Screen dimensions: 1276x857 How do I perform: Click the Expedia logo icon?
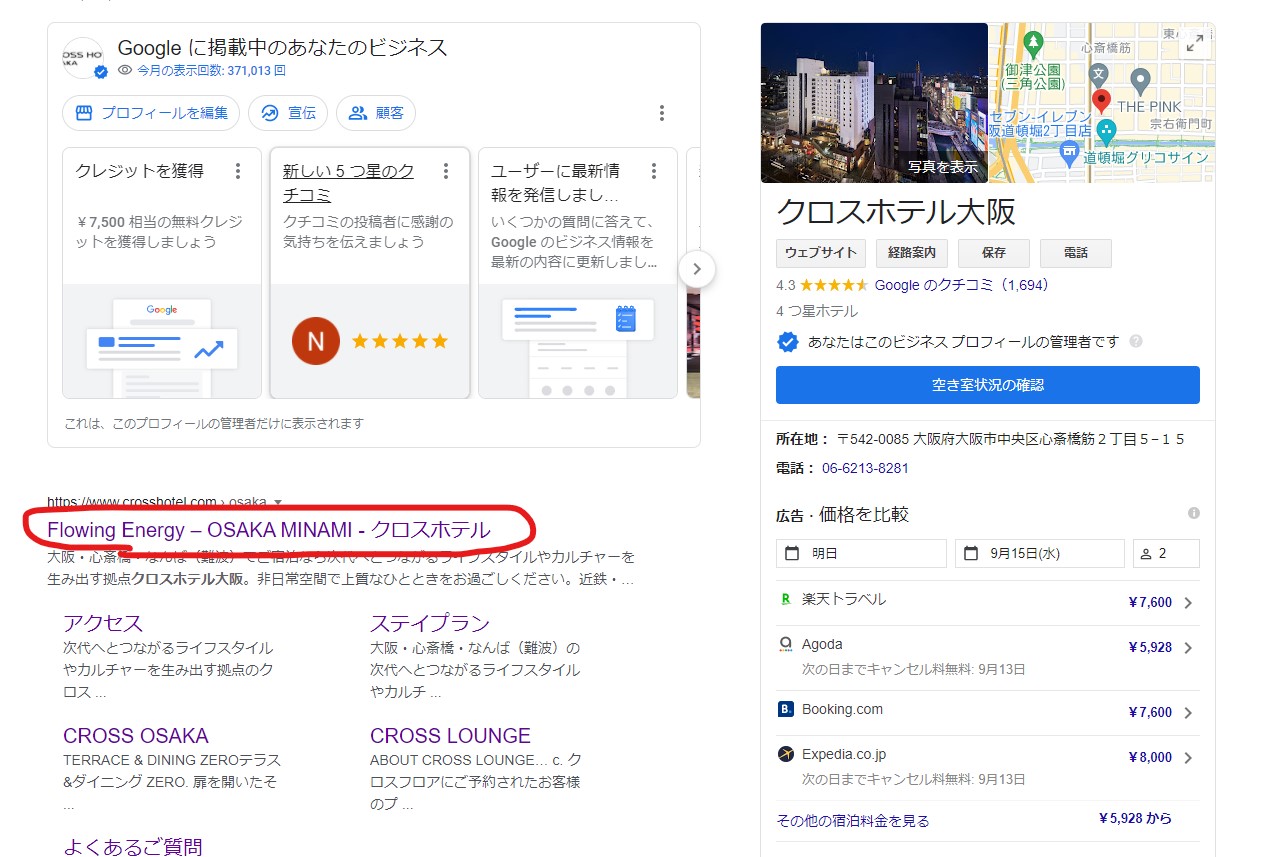pos(786,754)
